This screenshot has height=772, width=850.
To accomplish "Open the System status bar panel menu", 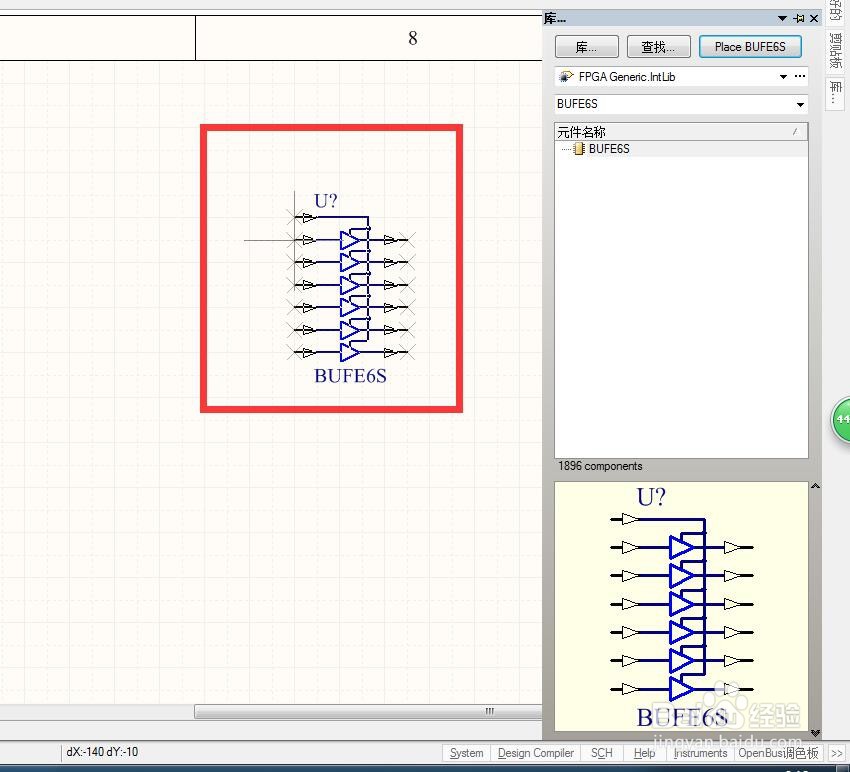I will coord(466,753).
